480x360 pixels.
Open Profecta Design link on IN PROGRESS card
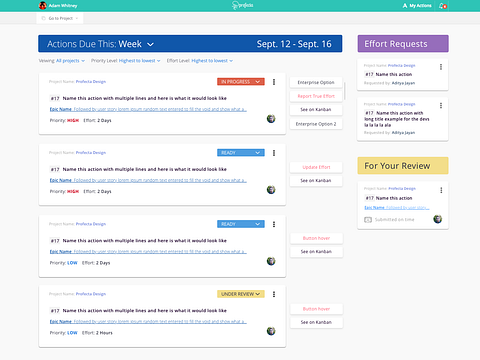click(91, 81)
